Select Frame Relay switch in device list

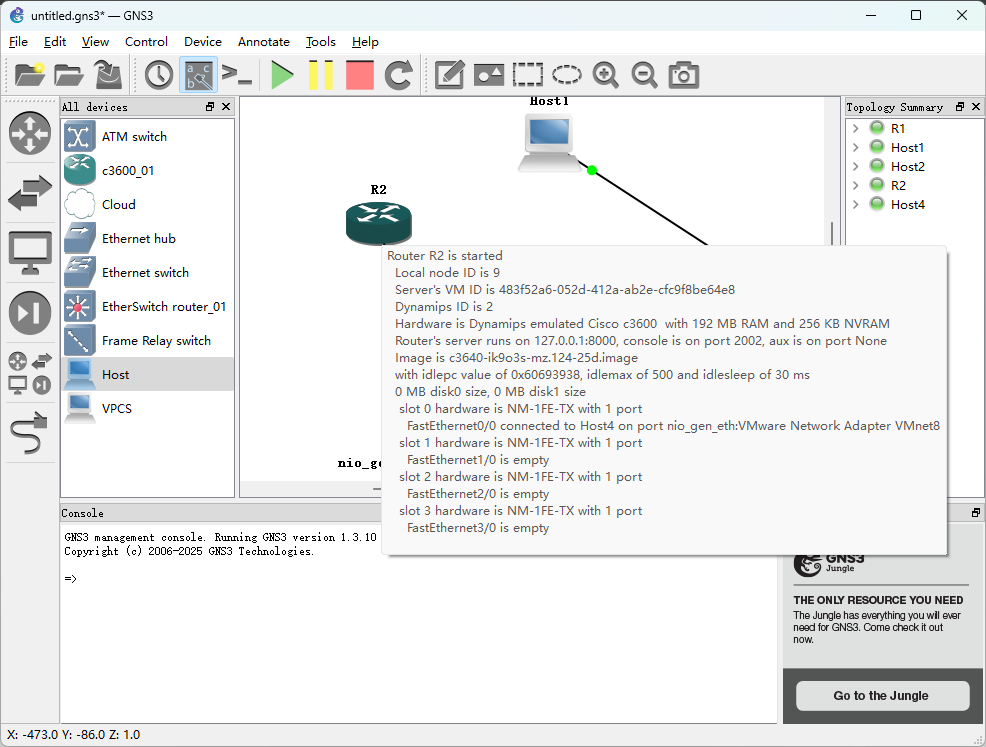coord(148,340)
